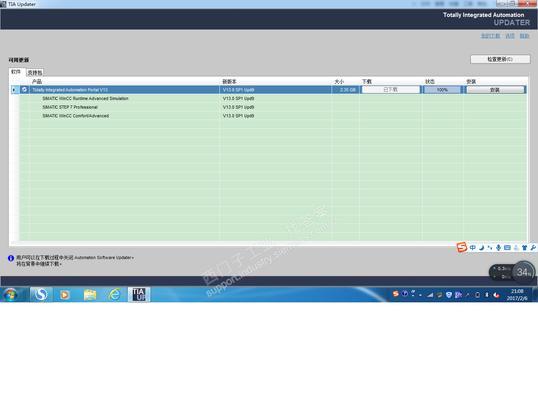Screen dimensions: 538x400
Task: Click version V13.0 SP1 Upd9 of the selected row
Action: click(x=238, y=90)
